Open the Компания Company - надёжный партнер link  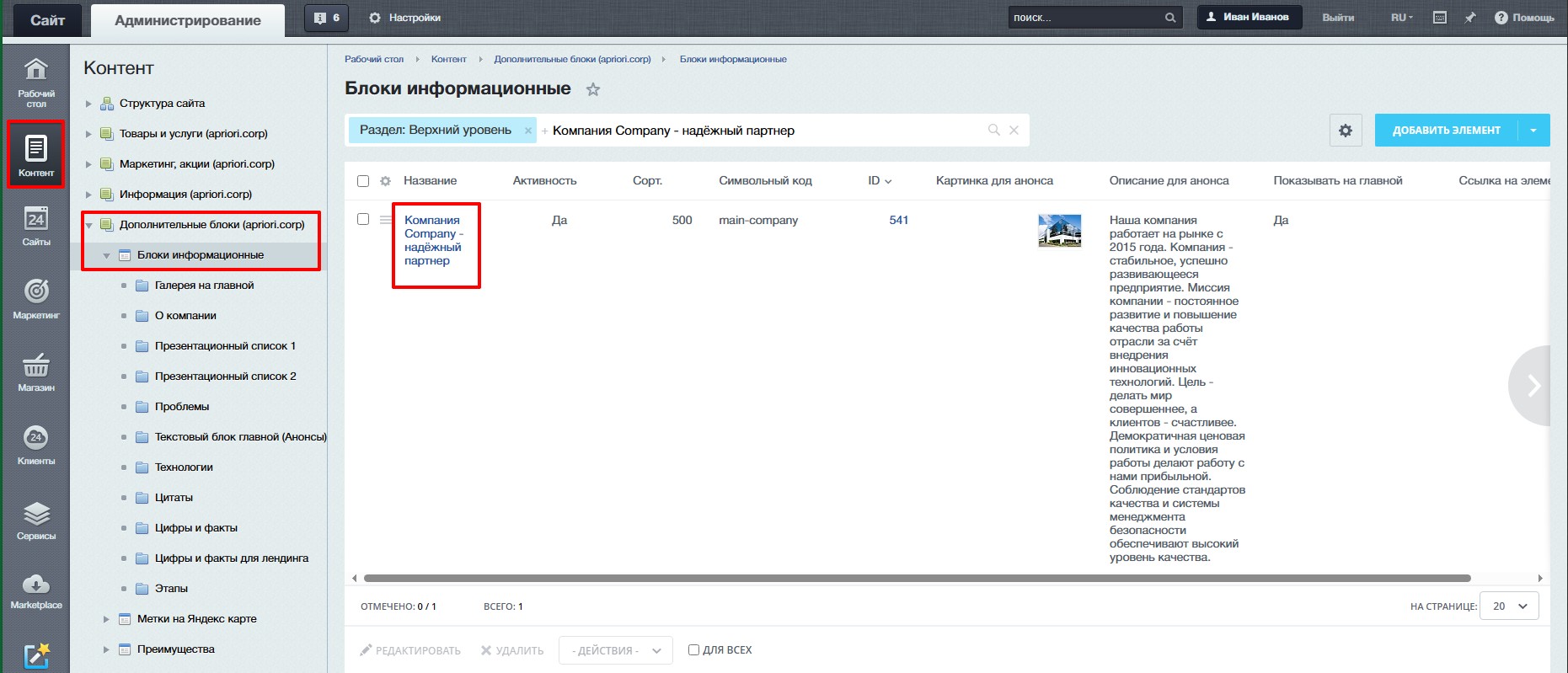pos(432,240)
